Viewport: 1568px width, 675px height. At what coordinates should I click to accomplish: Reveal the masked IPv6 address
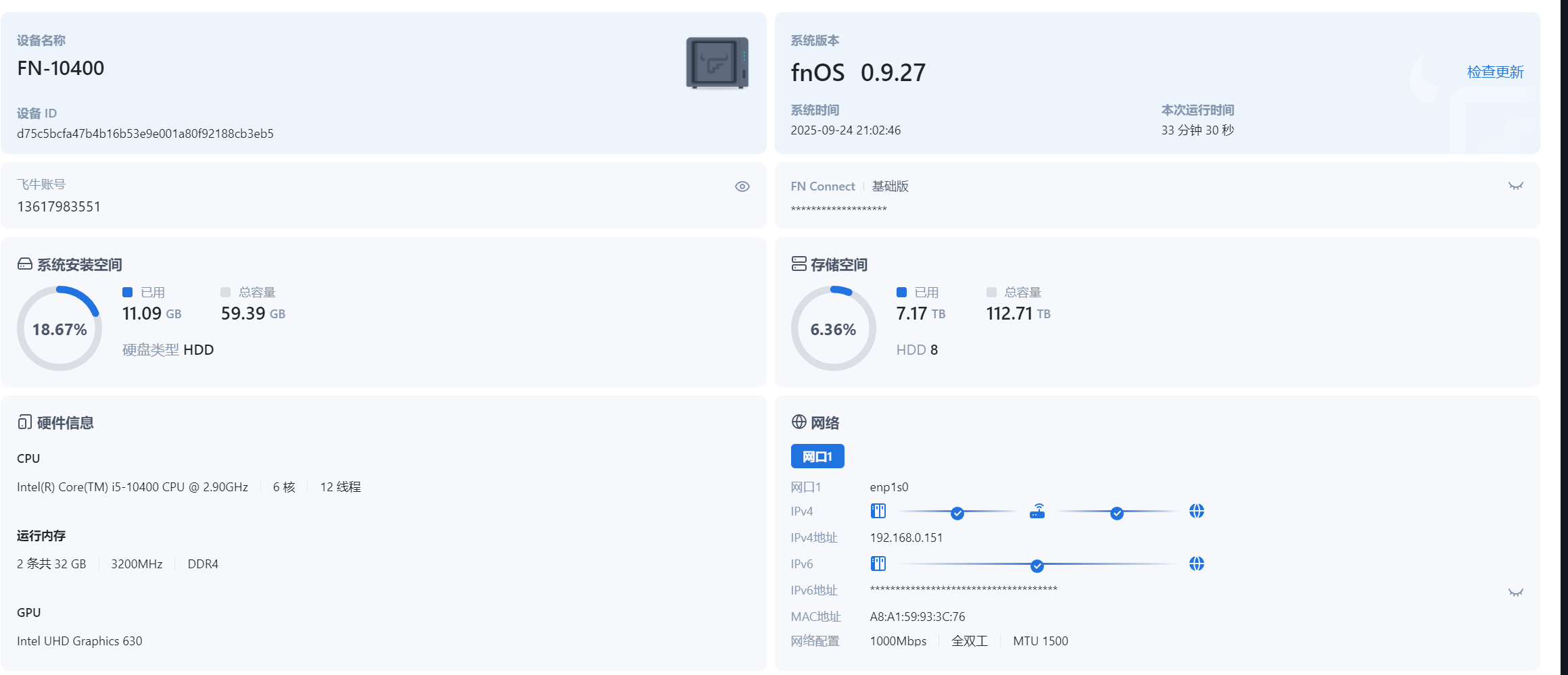click(1515, 593)
